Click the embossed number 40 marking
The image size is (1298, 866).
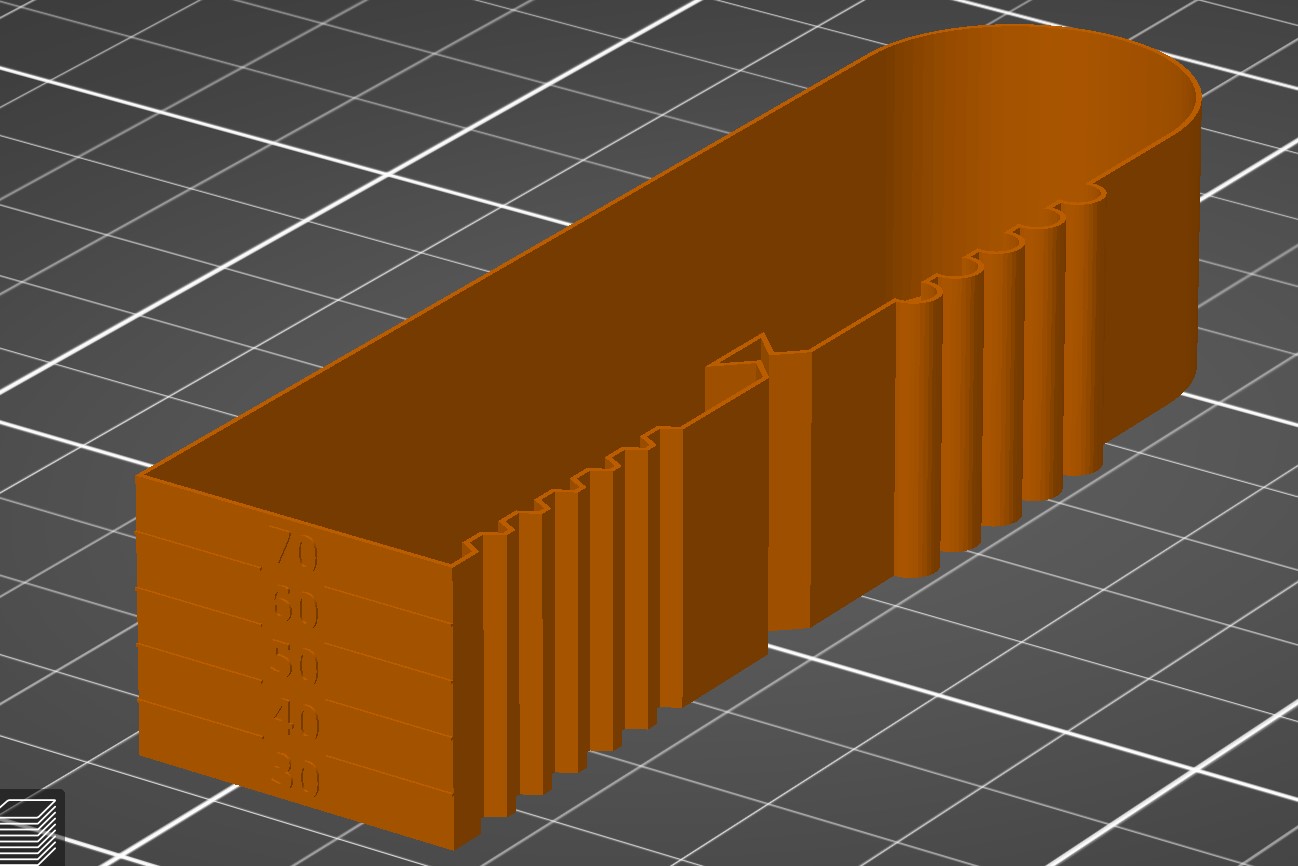[295, 720]
